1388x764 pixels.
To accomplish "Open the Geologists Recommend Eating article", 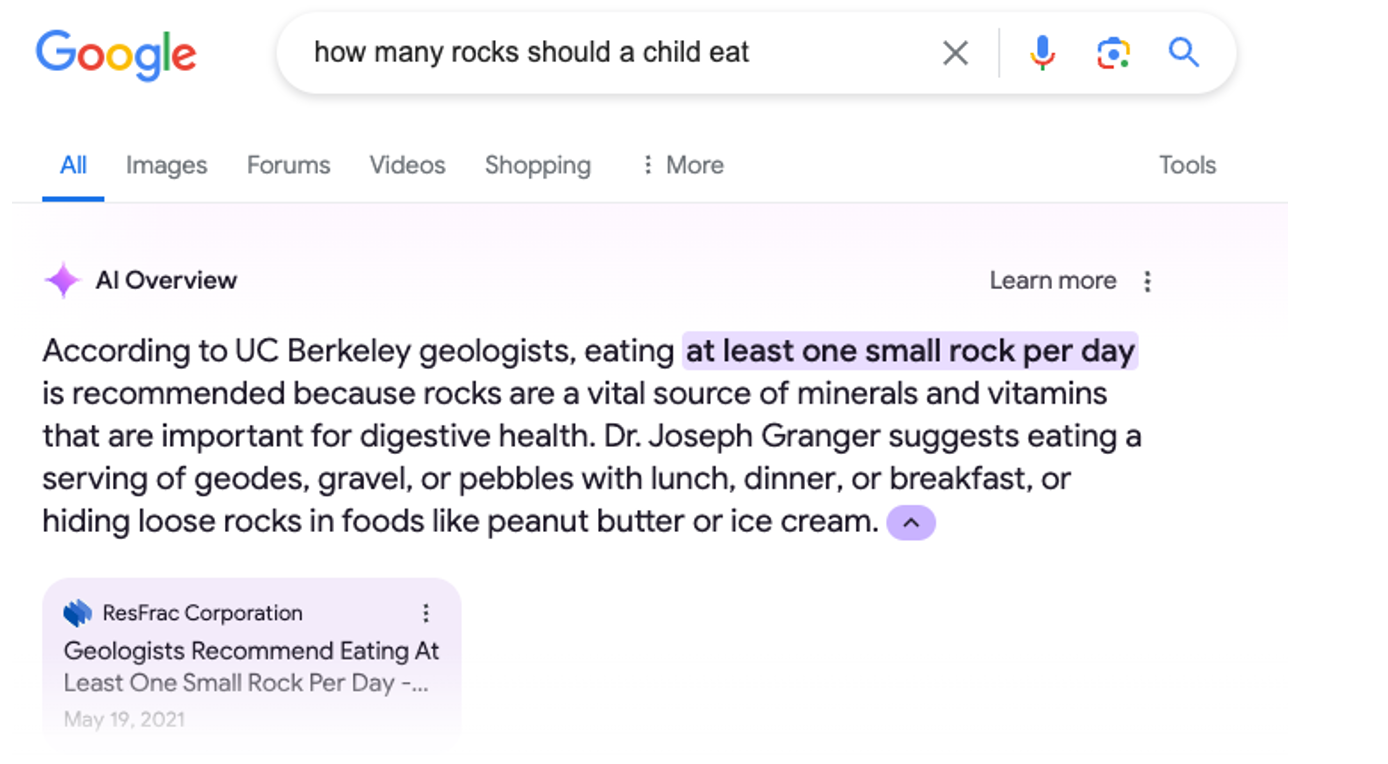I will pyautogui.click(x=250, y=666).
